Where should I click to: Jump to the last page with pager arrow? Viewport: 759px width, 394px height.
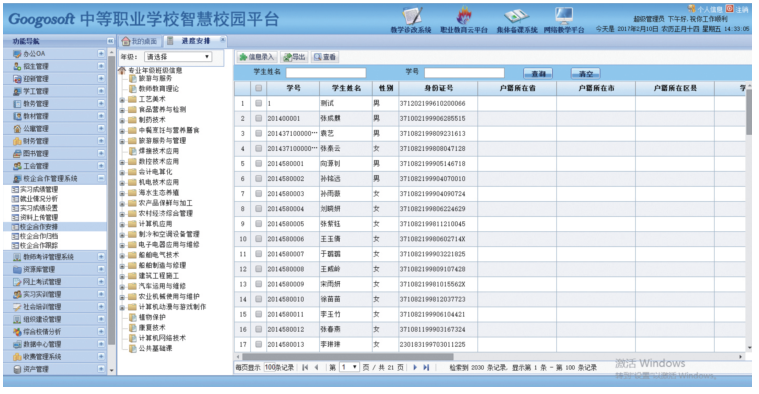pyautogui.click(x=426, y=367)
